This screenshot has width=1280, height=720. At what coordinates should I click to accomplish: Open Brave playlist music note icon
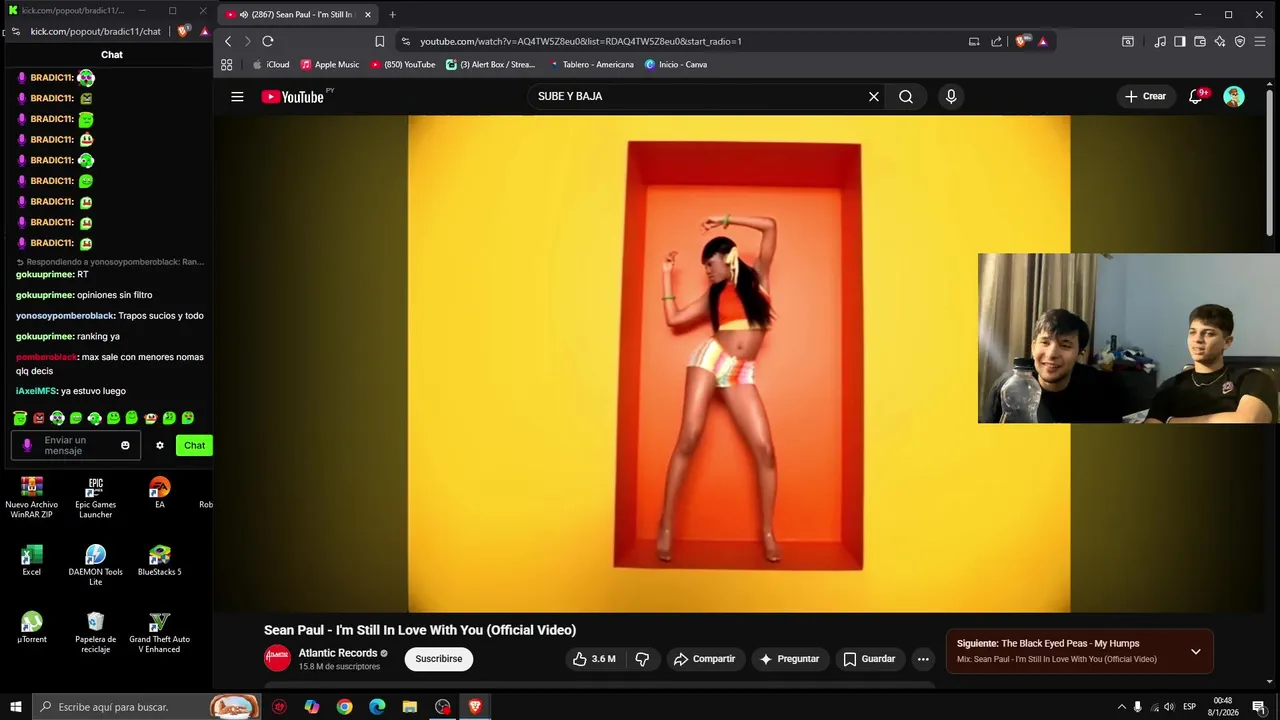1160,41
